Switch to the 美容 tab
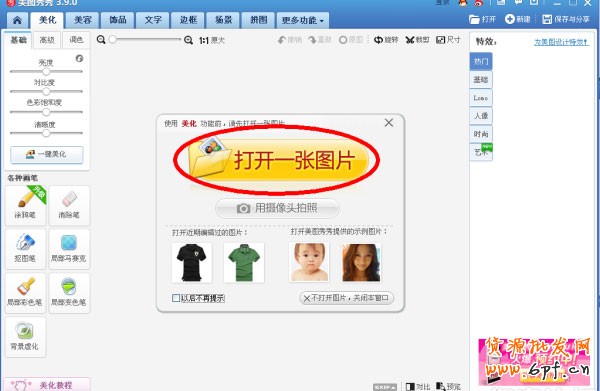 click(x=83, y=20)
